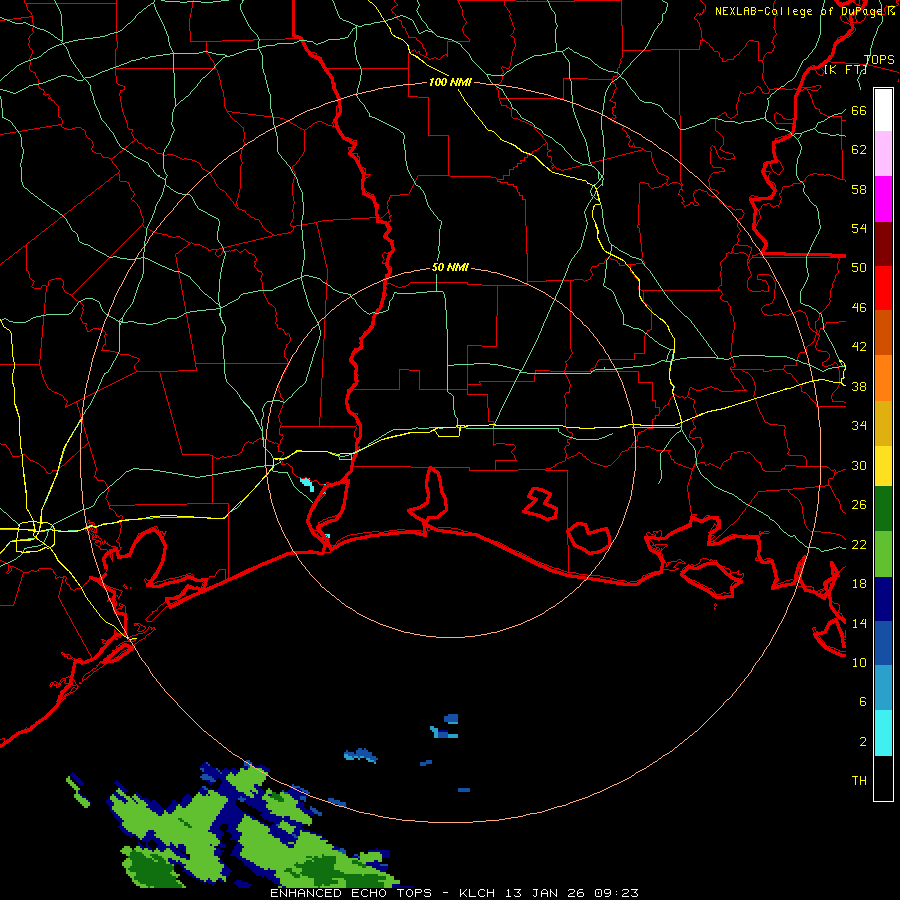
Task: Click the legend value '30'
Action: tap(859, 465)
